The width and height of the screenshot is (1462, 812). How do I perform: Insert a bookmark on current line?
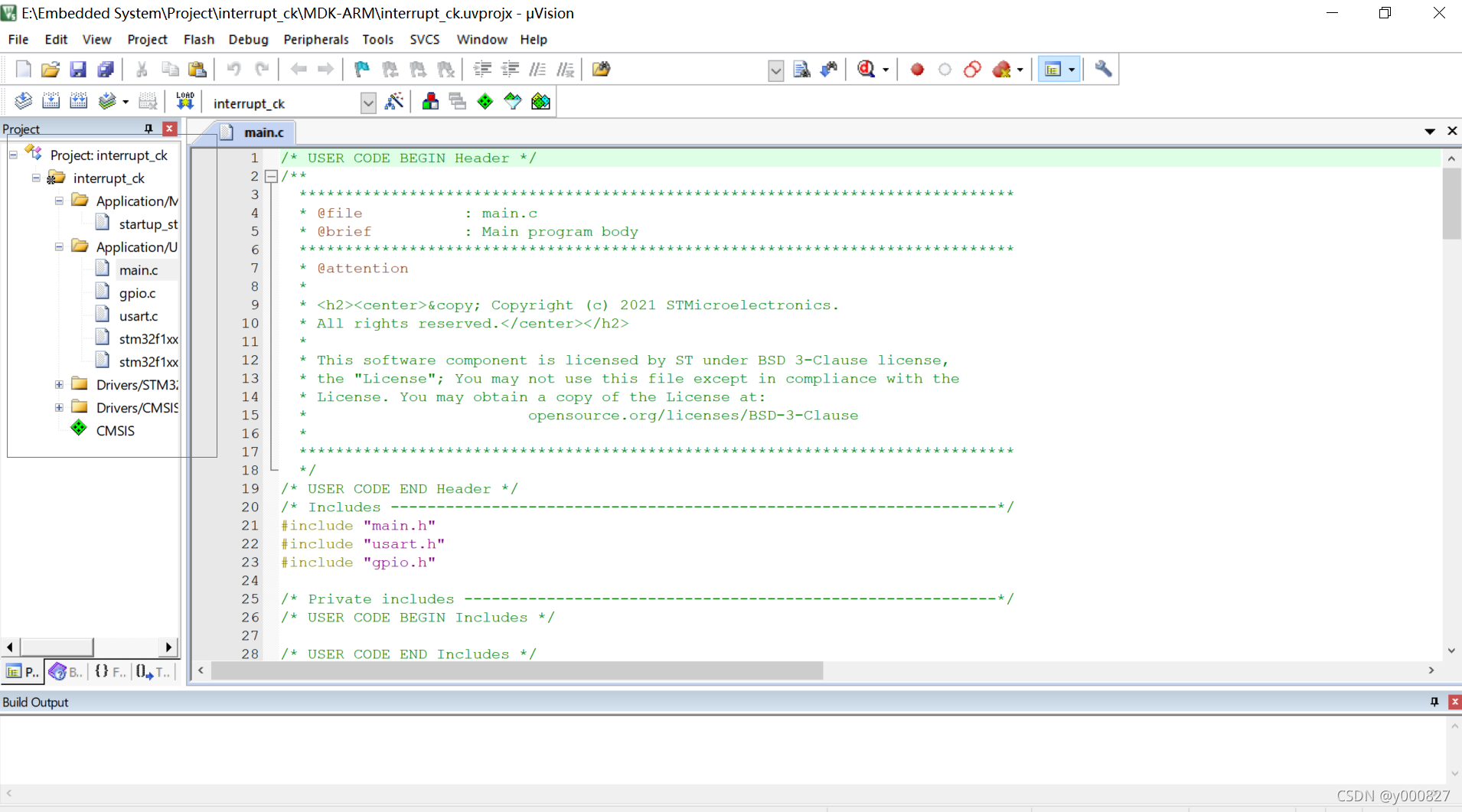coord(362,70)
